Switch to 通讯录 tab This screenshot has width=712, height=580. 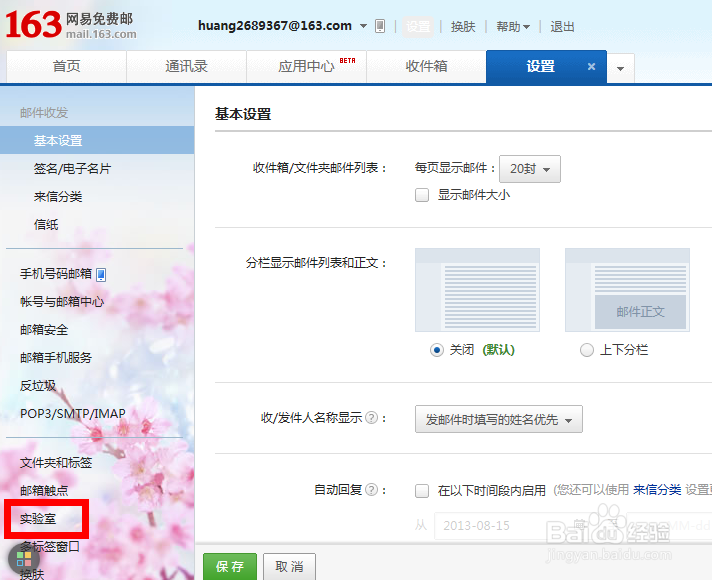tap(186, 66)
